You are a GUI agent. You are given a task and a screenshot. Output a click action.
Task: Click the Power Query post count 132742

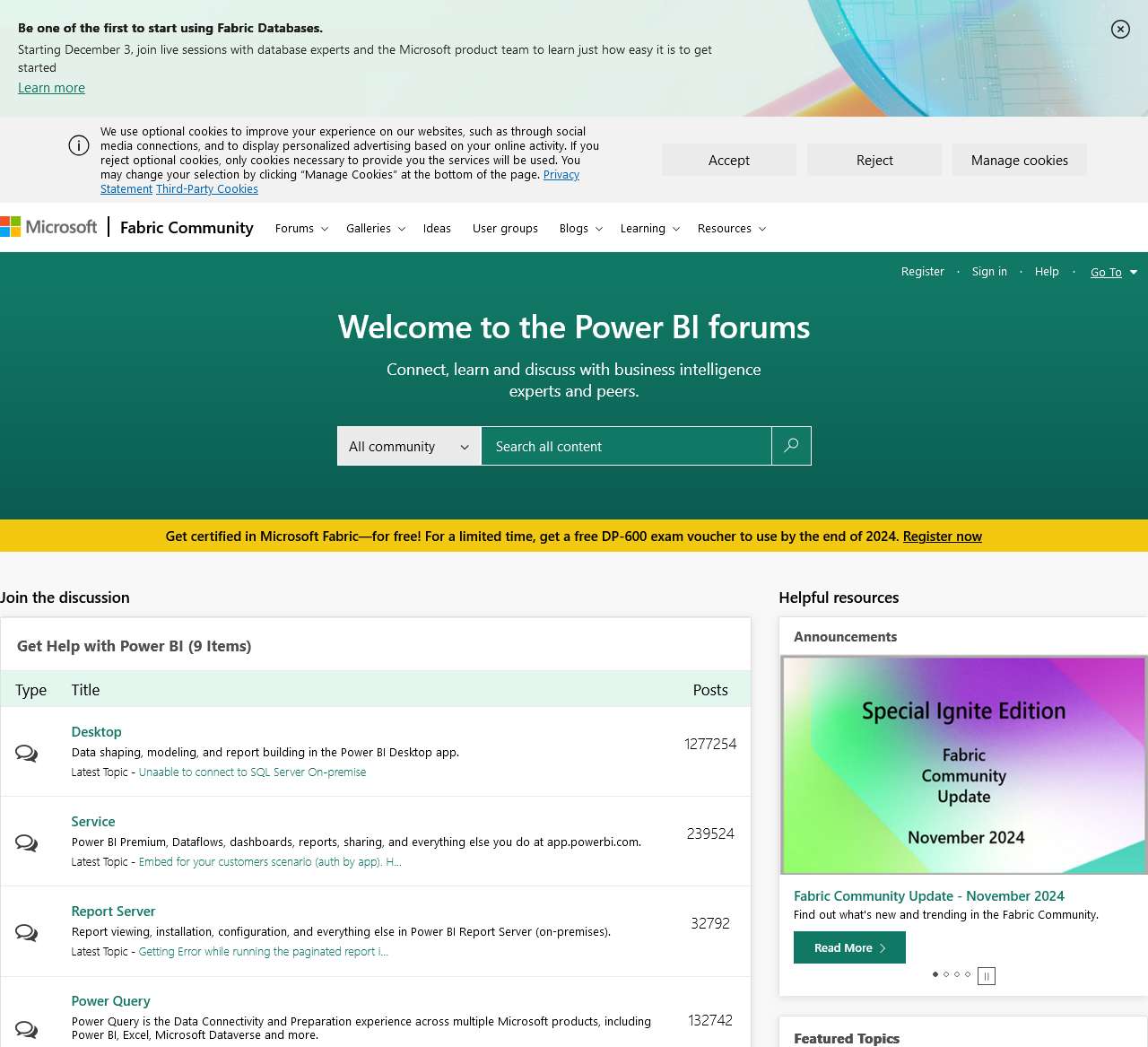tap(710, 1020)
